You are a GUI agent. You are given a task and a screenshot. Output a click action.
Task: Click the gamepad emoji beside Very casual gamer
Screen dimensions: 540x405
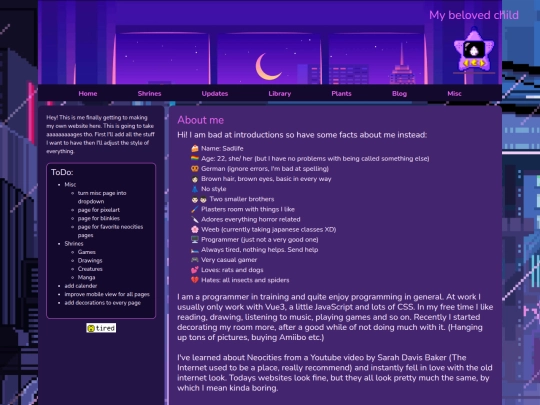(195, 260)
